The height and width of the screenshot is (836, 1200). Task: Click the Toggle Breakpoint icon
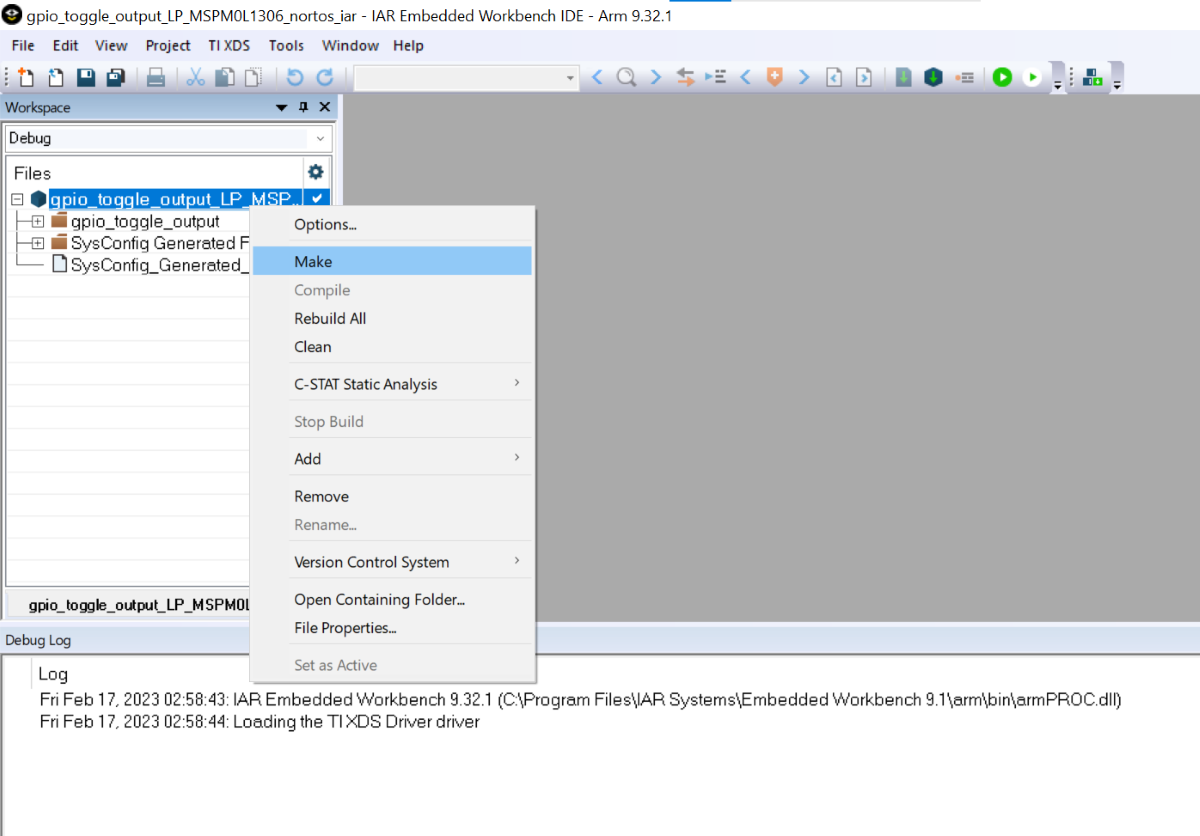coord(964,77)
